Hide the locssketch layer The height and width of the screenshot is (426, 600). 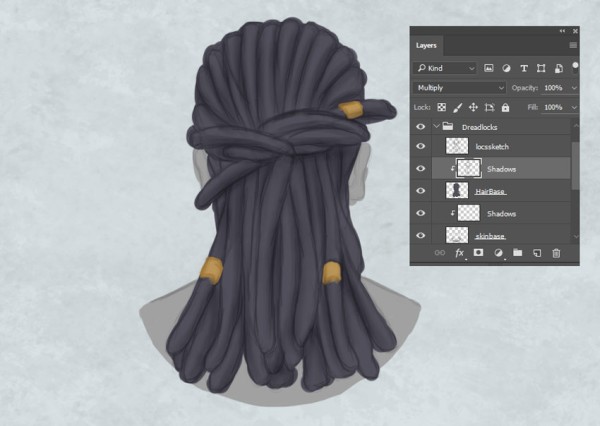(x=421, y=146)
